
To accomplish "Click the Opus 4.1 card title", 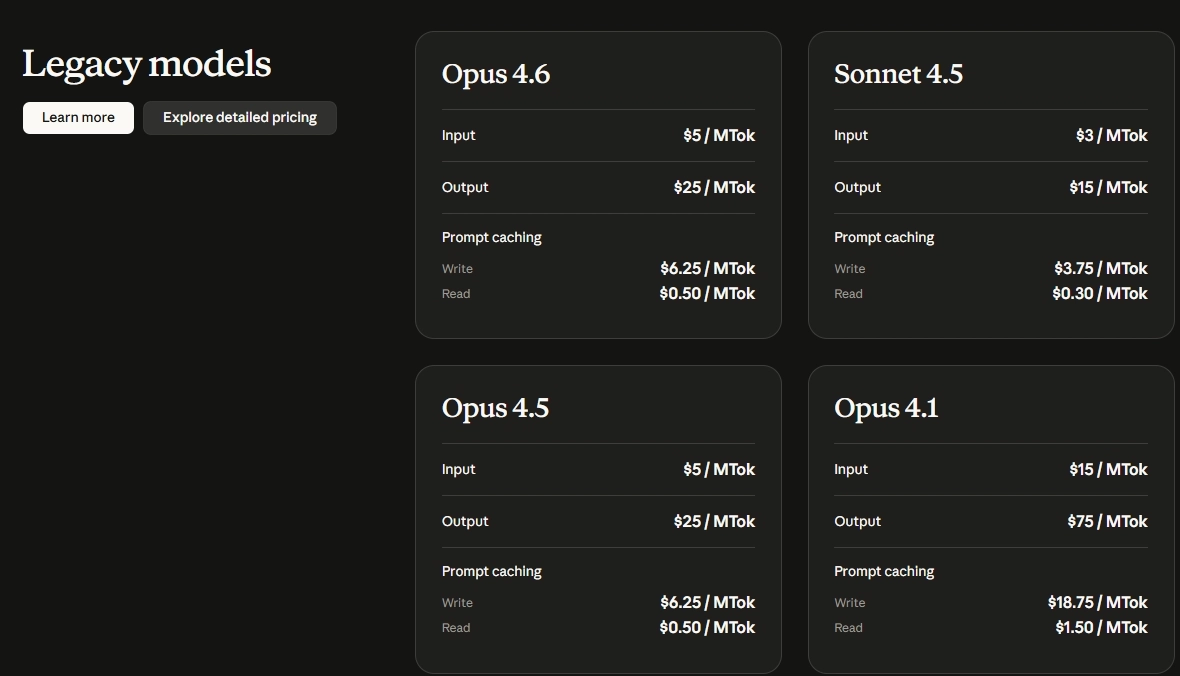I will tap(886, 408).
